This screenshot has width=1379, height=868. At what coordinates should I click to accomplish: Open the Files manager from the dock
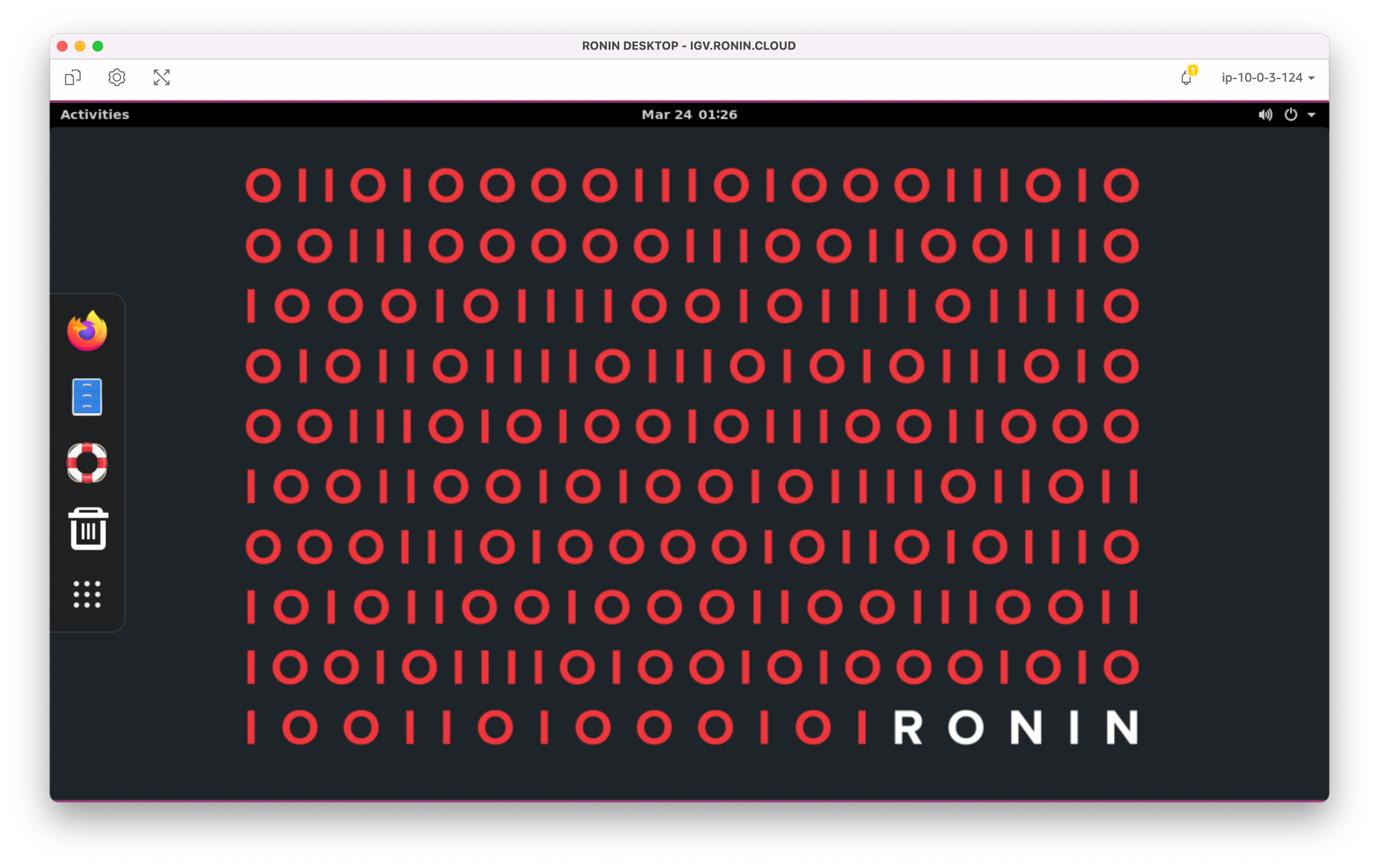[87, 397]
